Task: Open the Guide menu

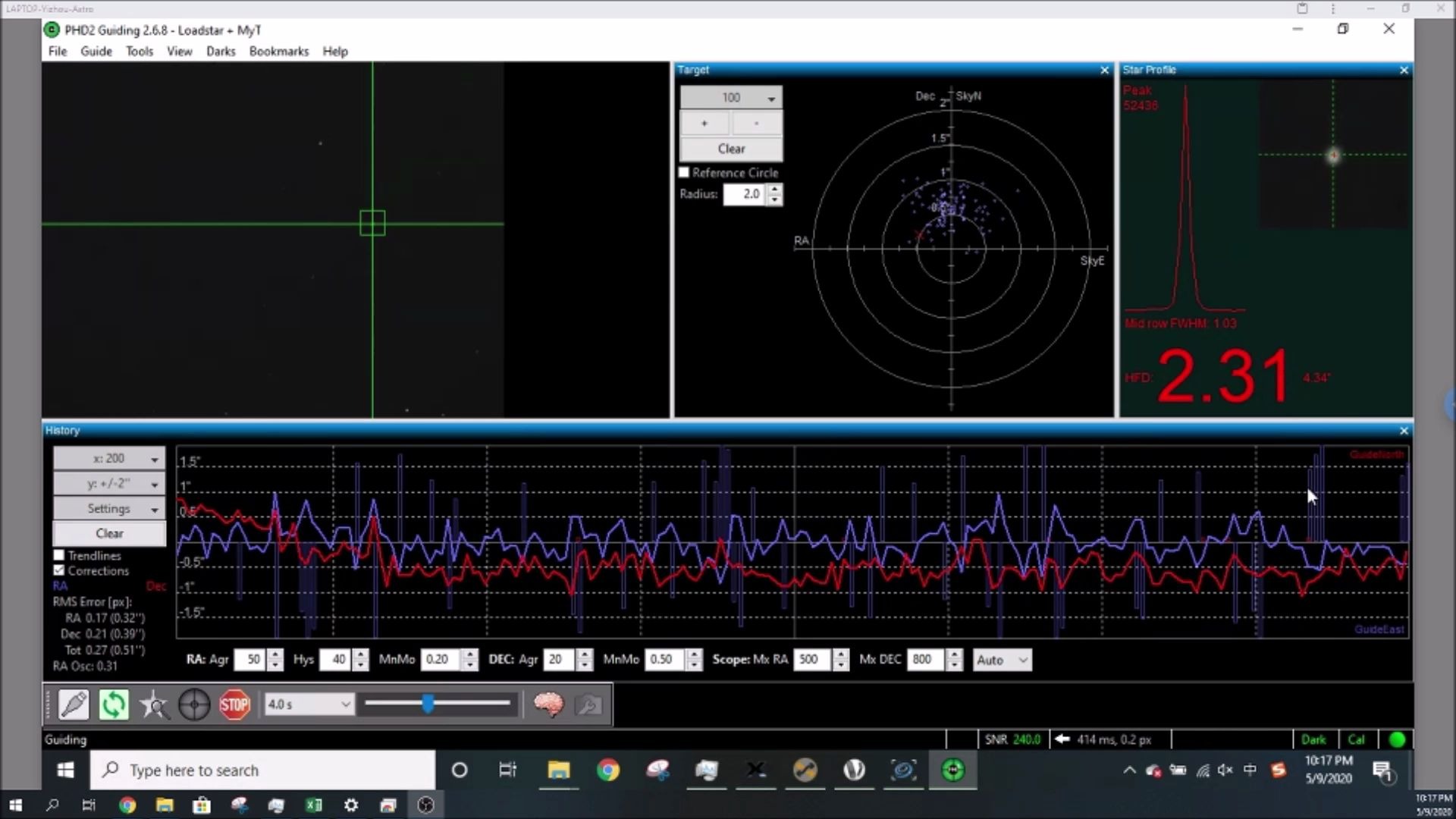Action: (x=96, y=51)
